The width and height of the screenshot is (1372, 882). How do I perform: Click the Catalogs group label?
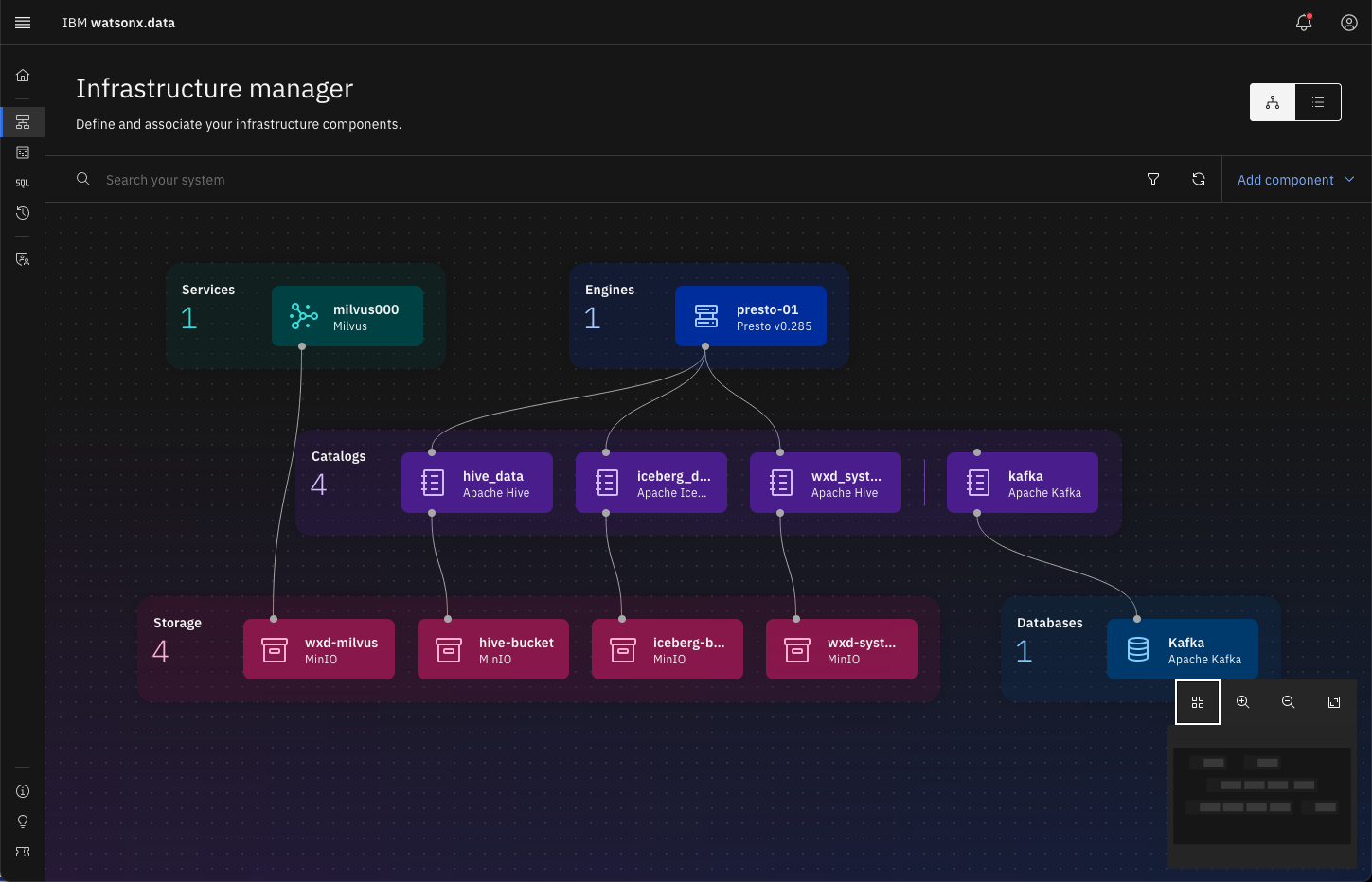338,456
